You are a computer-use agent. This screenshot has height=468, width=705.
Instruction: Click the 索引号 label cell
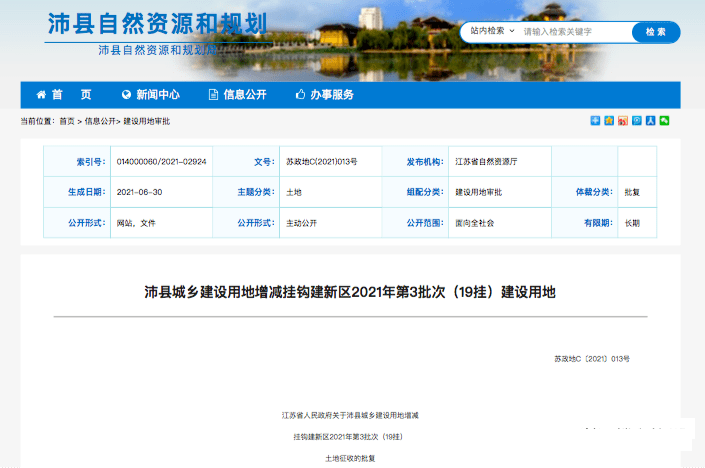tap(77, 161)
